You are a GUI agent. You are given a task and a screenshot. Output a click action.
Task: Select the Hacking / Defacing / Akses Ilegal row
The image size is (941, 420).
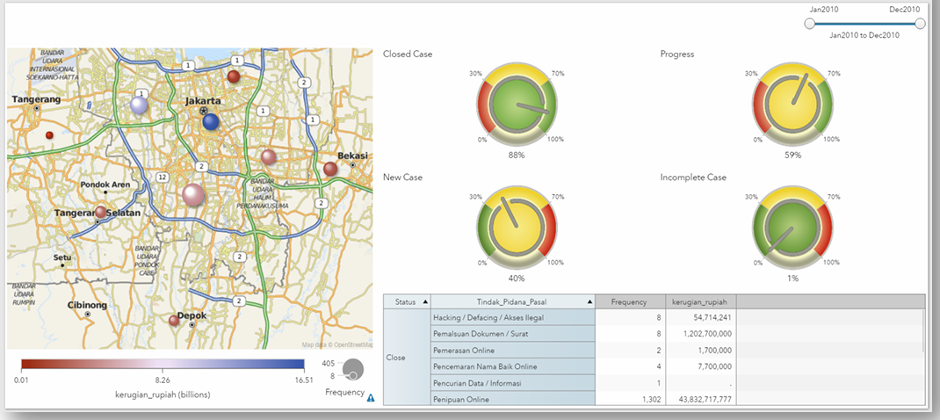coord(513,317)
